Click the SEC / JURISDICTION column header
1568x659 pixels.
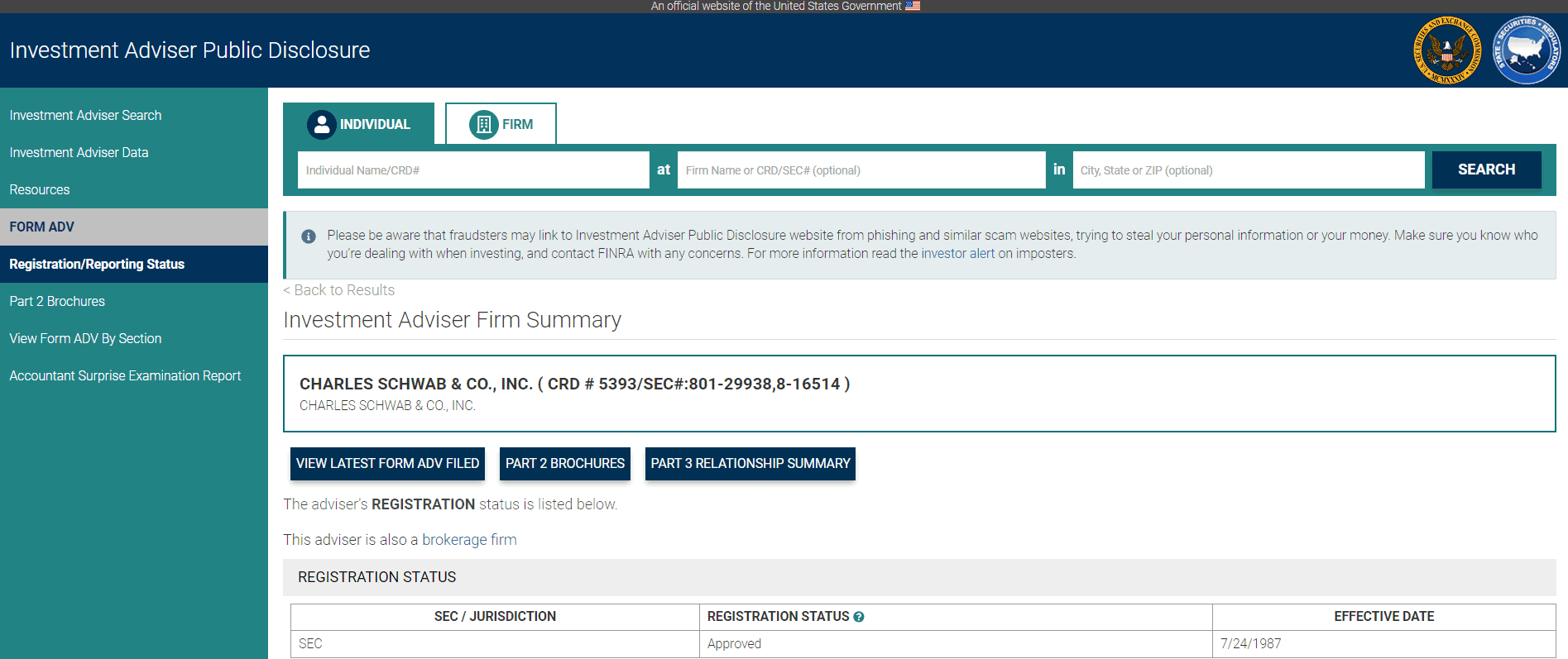[495, 617]
